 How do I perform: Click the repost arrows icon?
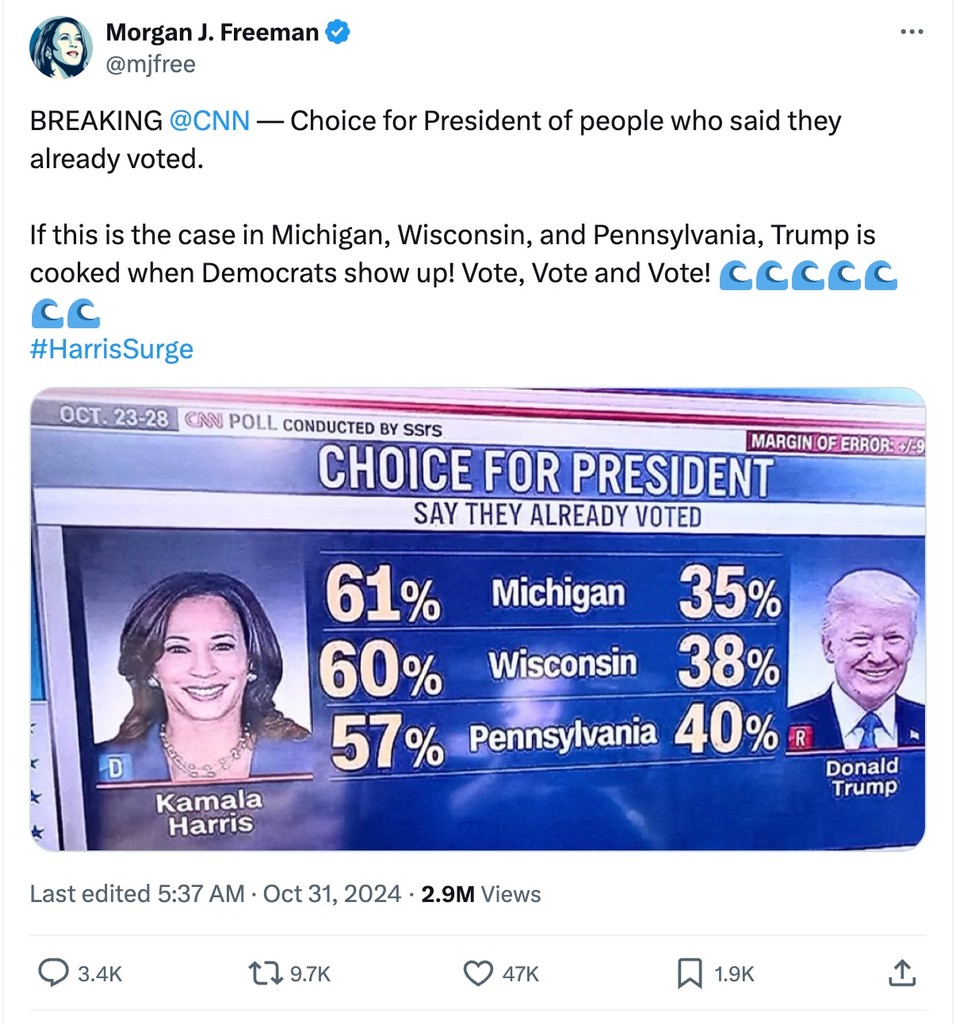click(x=266, y=973)
